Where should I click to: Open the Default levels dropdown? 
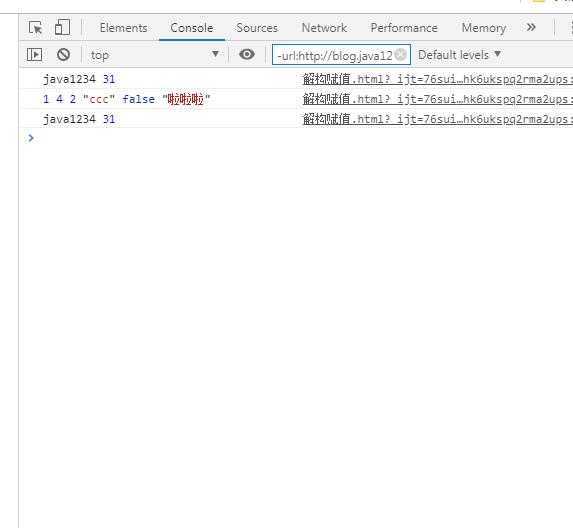pos(459,55)
